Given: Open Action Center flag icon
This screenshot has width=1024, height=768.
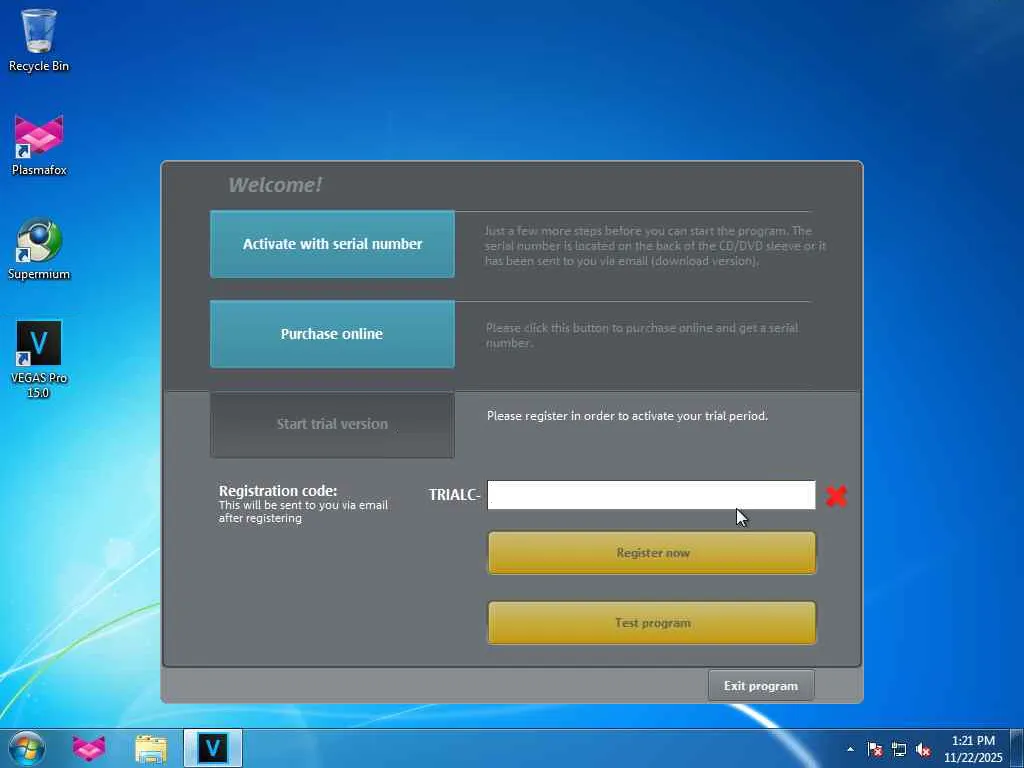Looking at the screenshot, I should point(874,749).
